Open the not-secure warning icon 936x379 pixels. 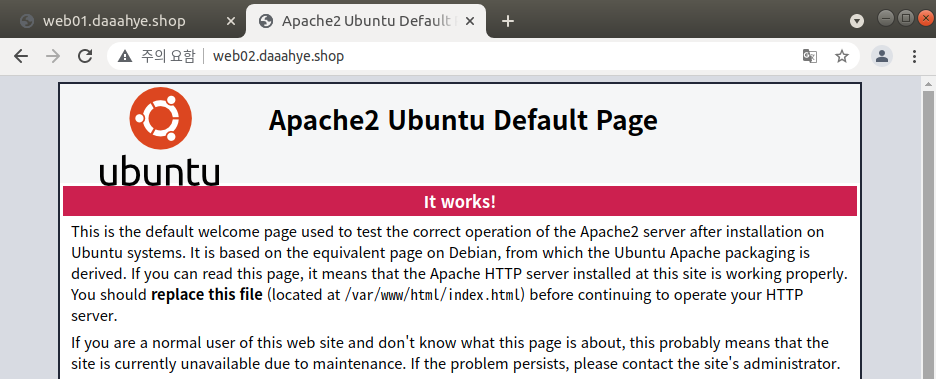(125, 56)
